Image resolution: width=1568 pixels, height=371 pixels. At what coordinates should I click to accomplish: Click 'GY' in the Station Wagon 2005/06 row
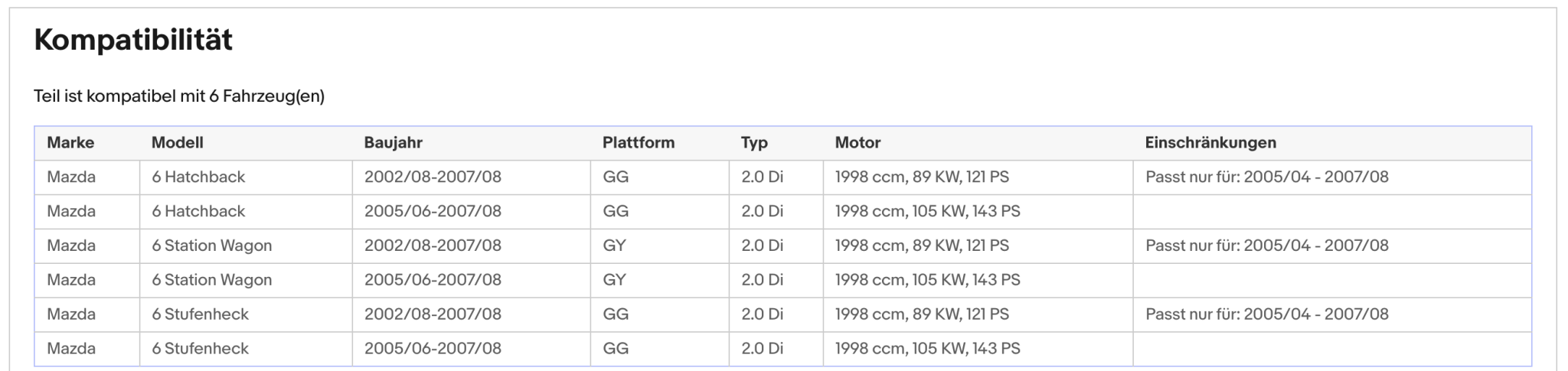pos(614,280)
